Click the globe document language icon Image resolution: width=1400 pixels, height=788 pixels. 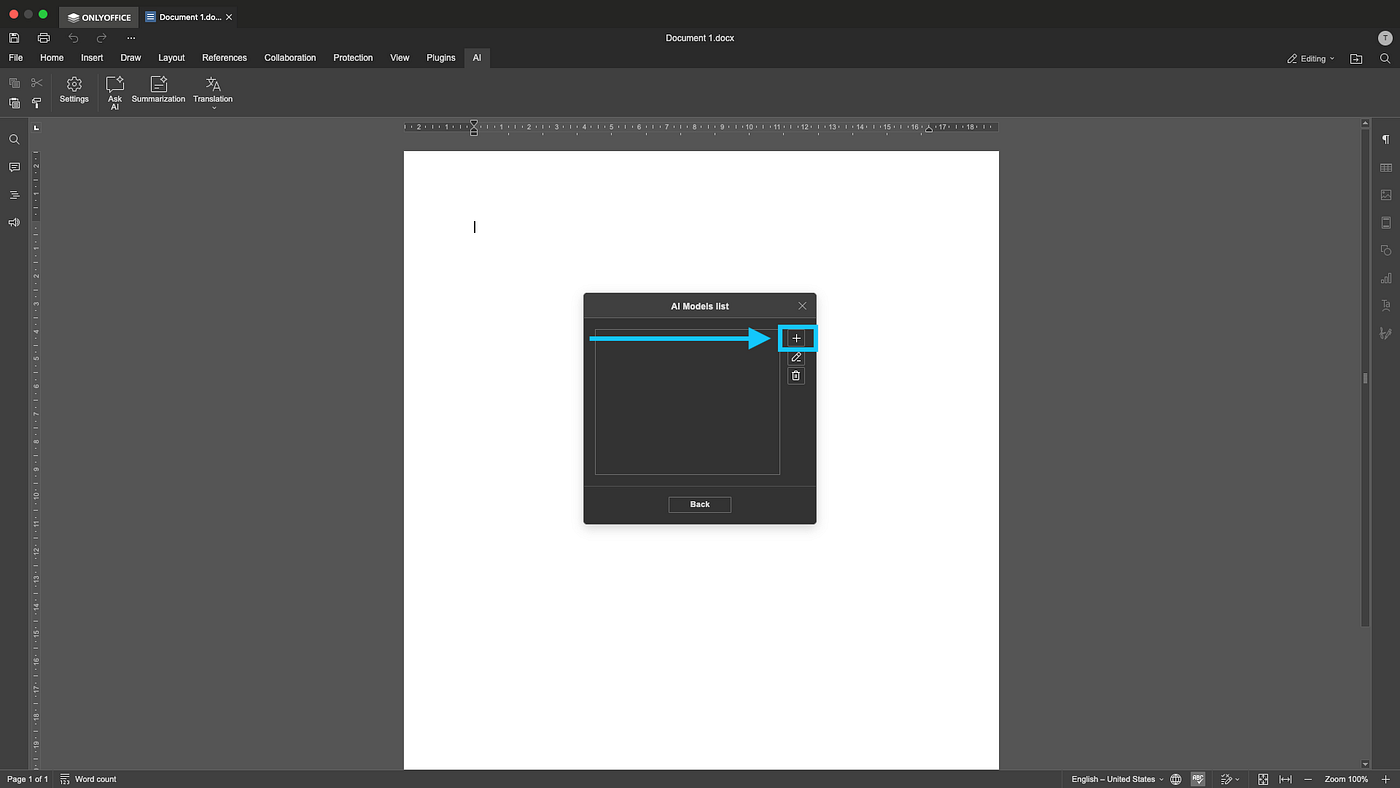click(1176, 779)
